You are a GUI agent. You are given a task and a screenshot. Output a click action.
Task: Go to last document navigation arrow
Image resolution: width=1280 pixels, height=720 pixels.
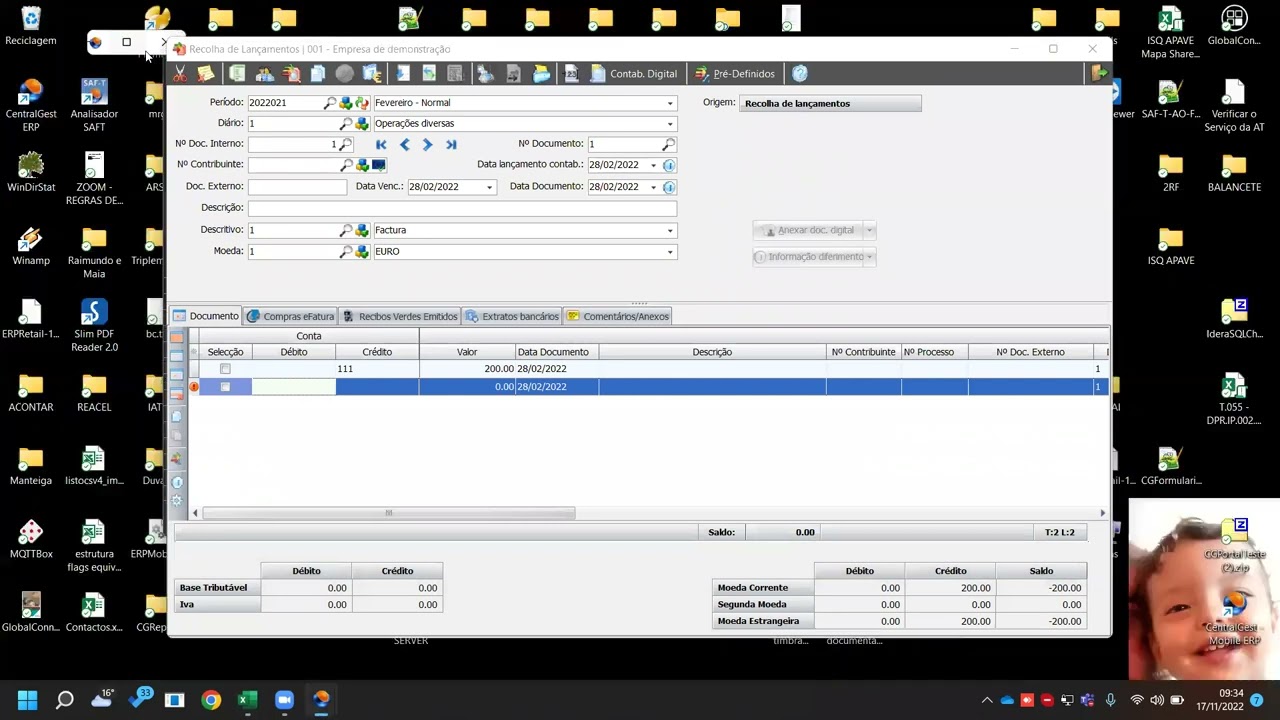click(x=451, y=145)
